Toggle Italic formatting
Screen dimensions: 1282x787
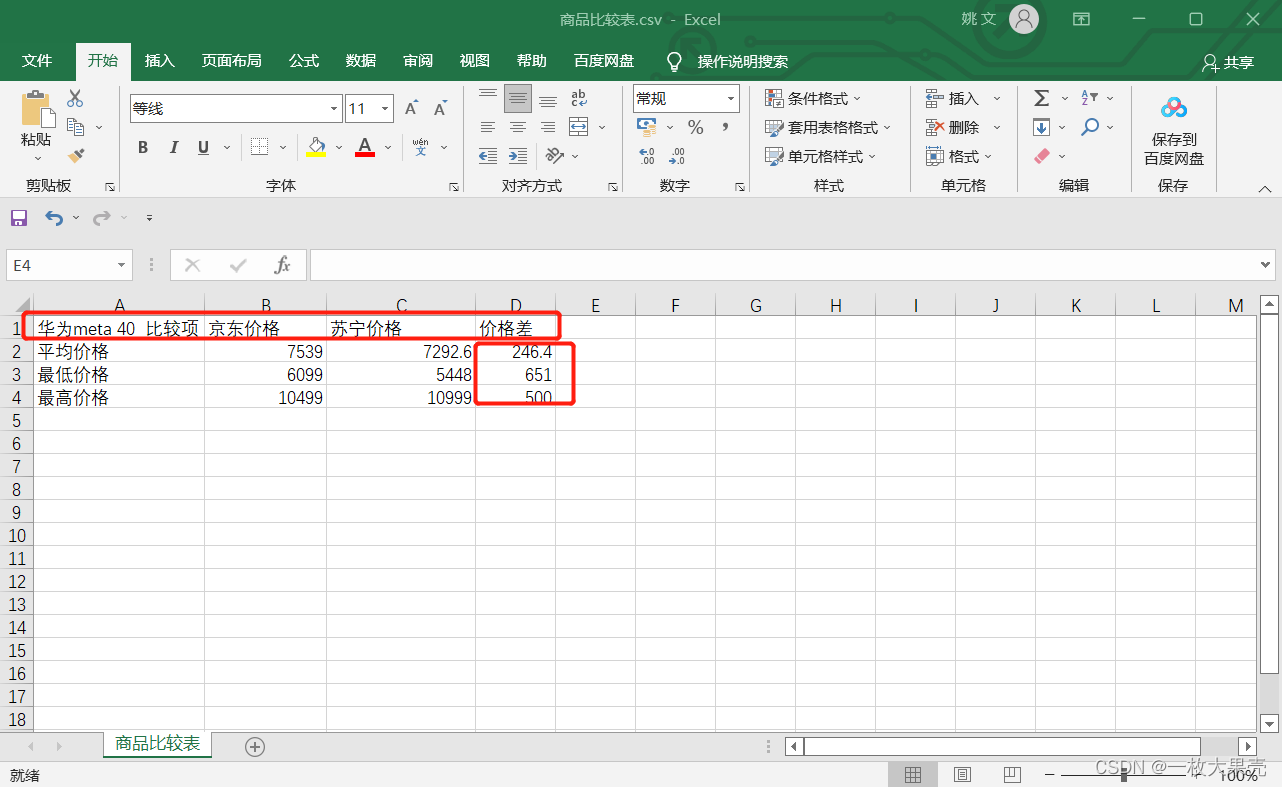(173, 147)
